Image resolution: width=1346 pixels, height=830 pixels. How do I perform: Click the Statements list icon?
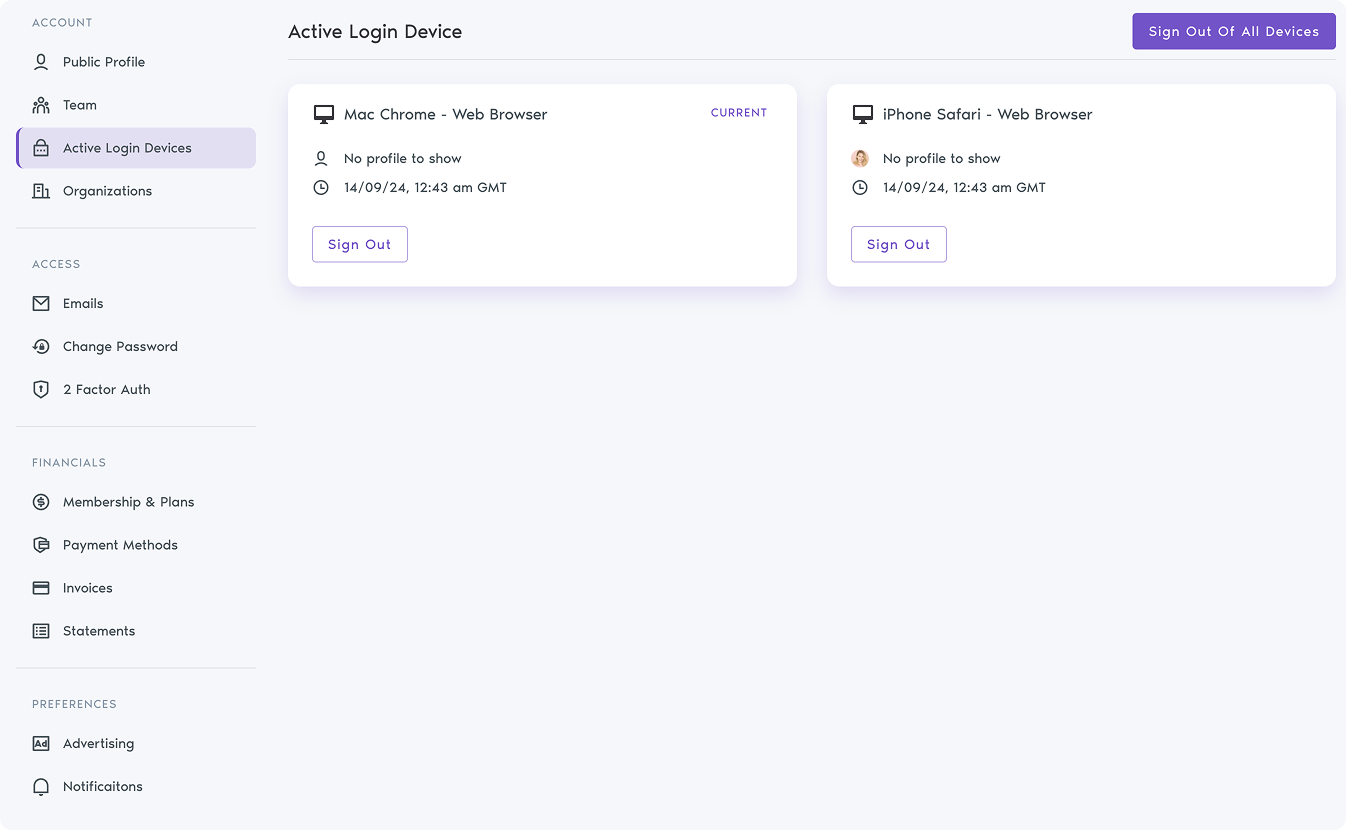pyautogui.click(x=40, y=630)
